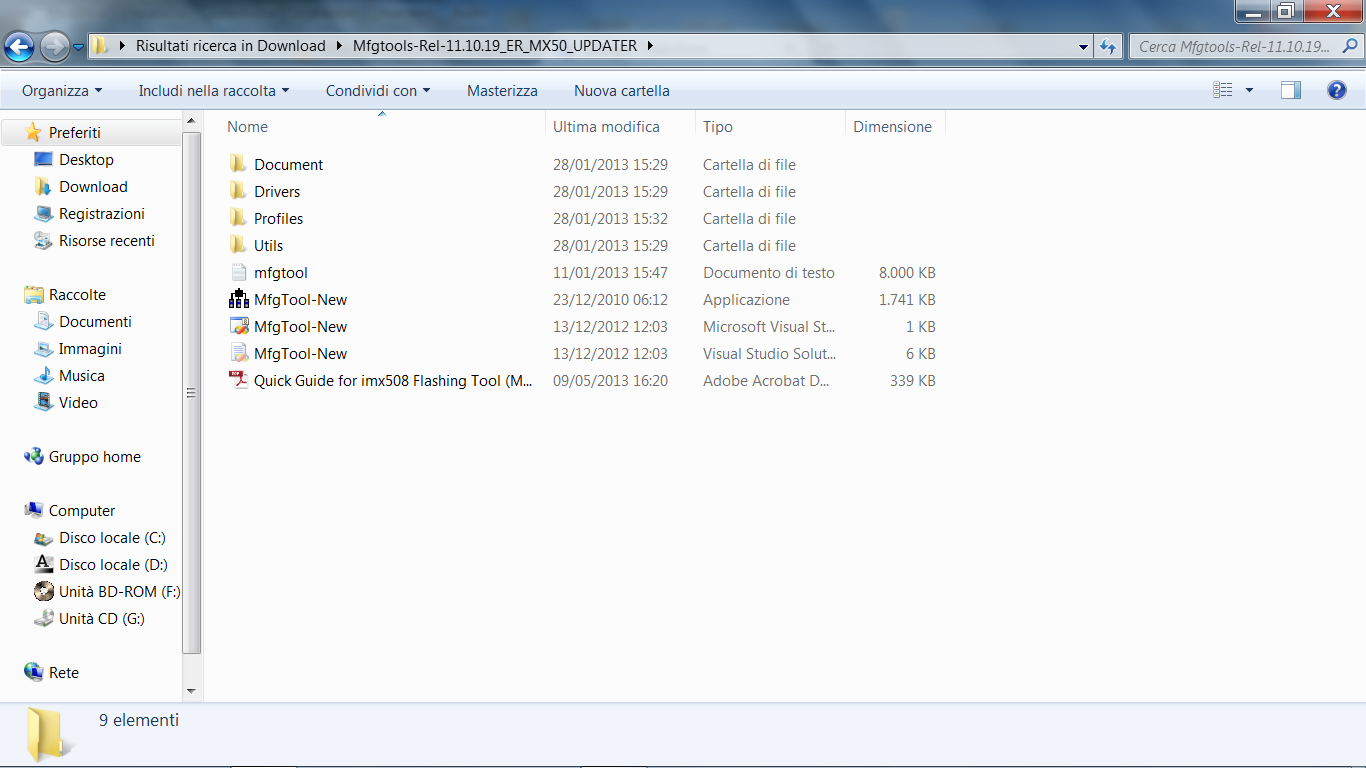Expand the breadcrumb arrow after Mfgtools-Rel-11.10.19_ER_MX50_UPDATER

pos(650,46)
